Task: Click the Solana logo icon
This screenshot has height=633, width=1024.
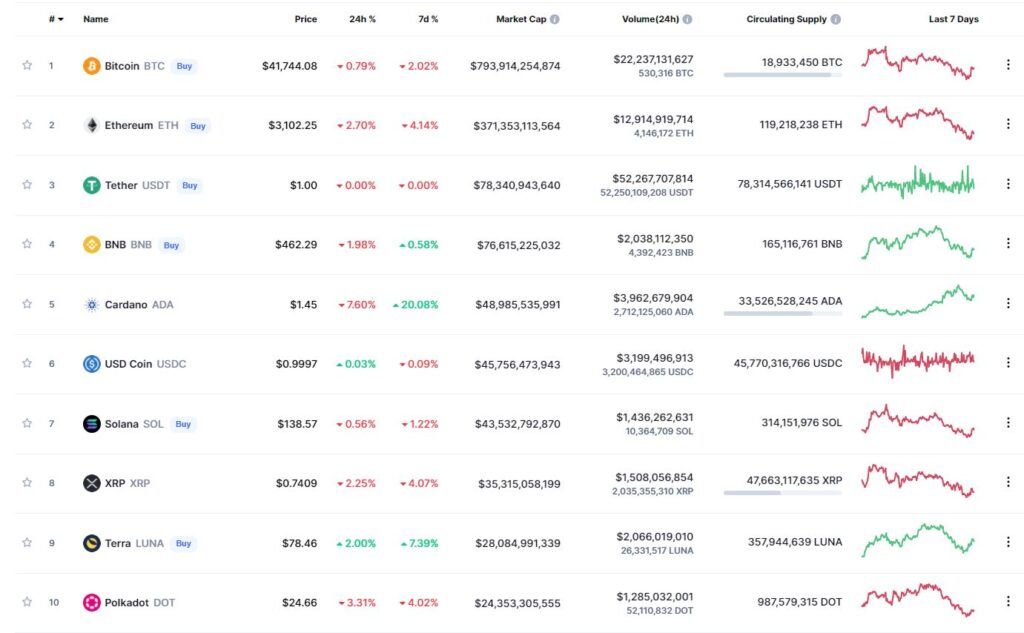Action: (x=91, y=424)
